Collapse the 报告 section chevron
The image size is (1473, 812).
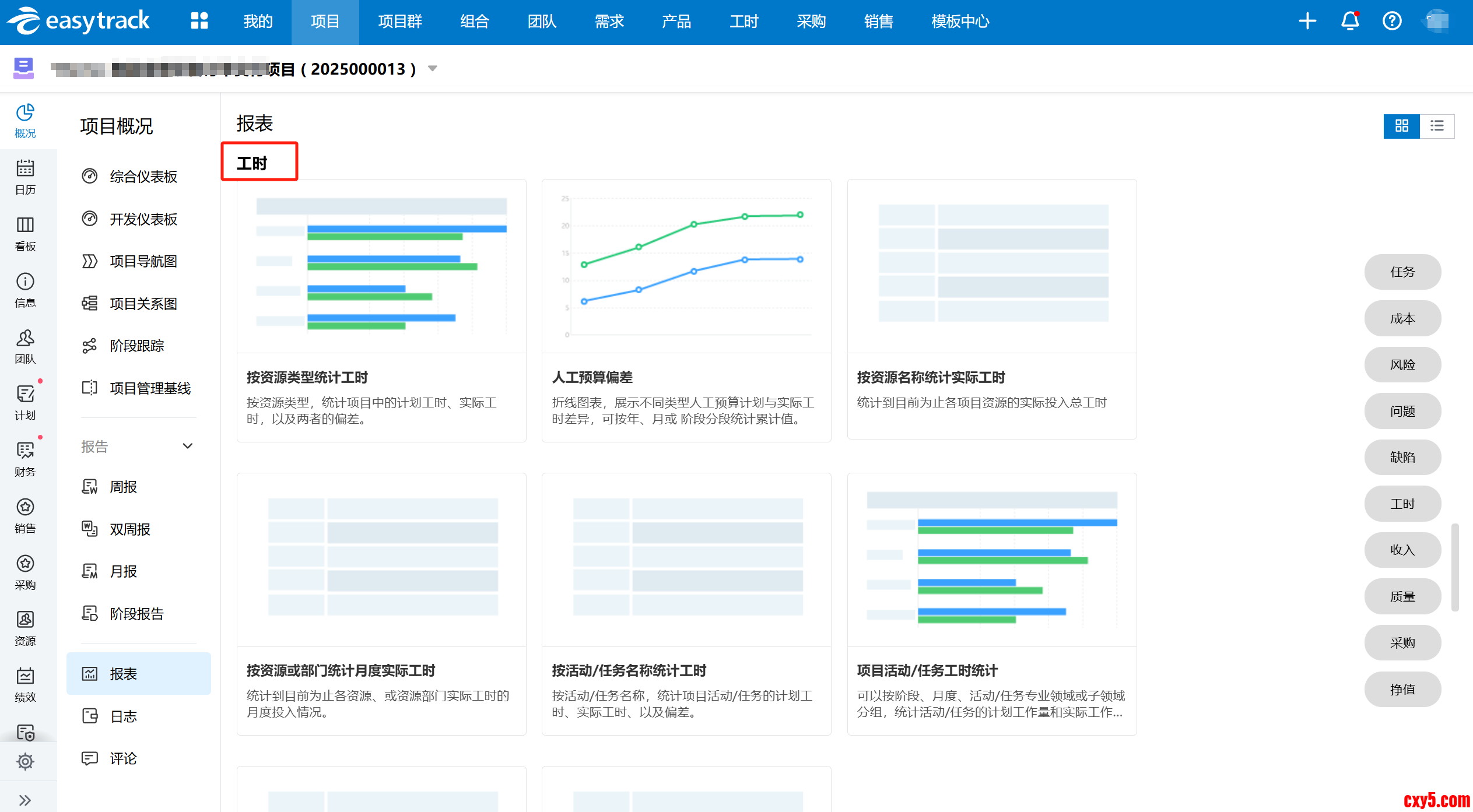click(188, 447)
